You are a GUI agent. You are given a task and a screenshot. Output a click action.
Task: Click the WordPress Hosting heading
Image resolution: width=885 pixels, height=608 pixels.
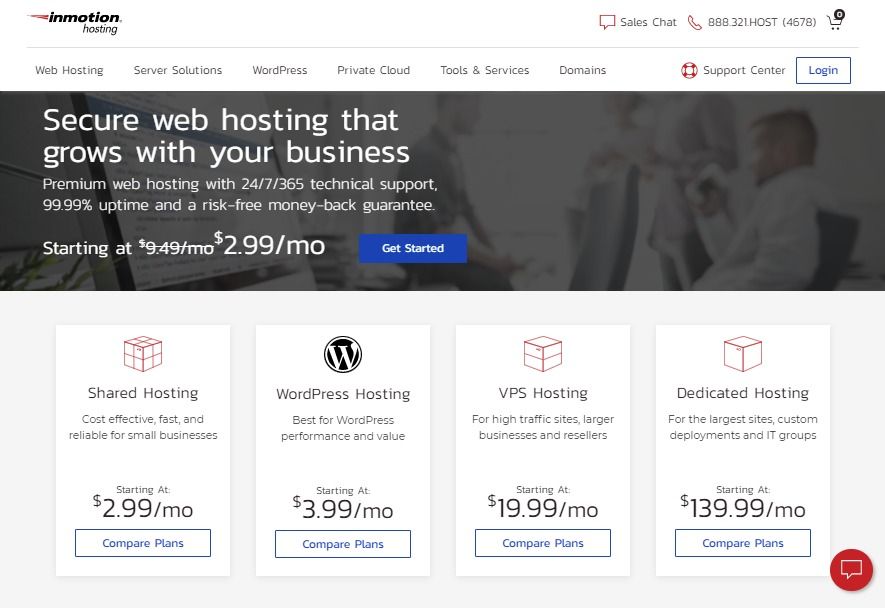coord(343,394)
